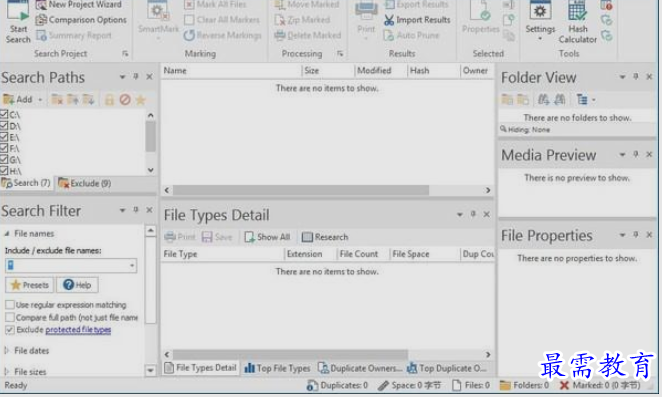Image resolution: width=662 pixels, height=397 pixels.
Task: Click the remove path folder icon
Action: click(x=57, y=100)
